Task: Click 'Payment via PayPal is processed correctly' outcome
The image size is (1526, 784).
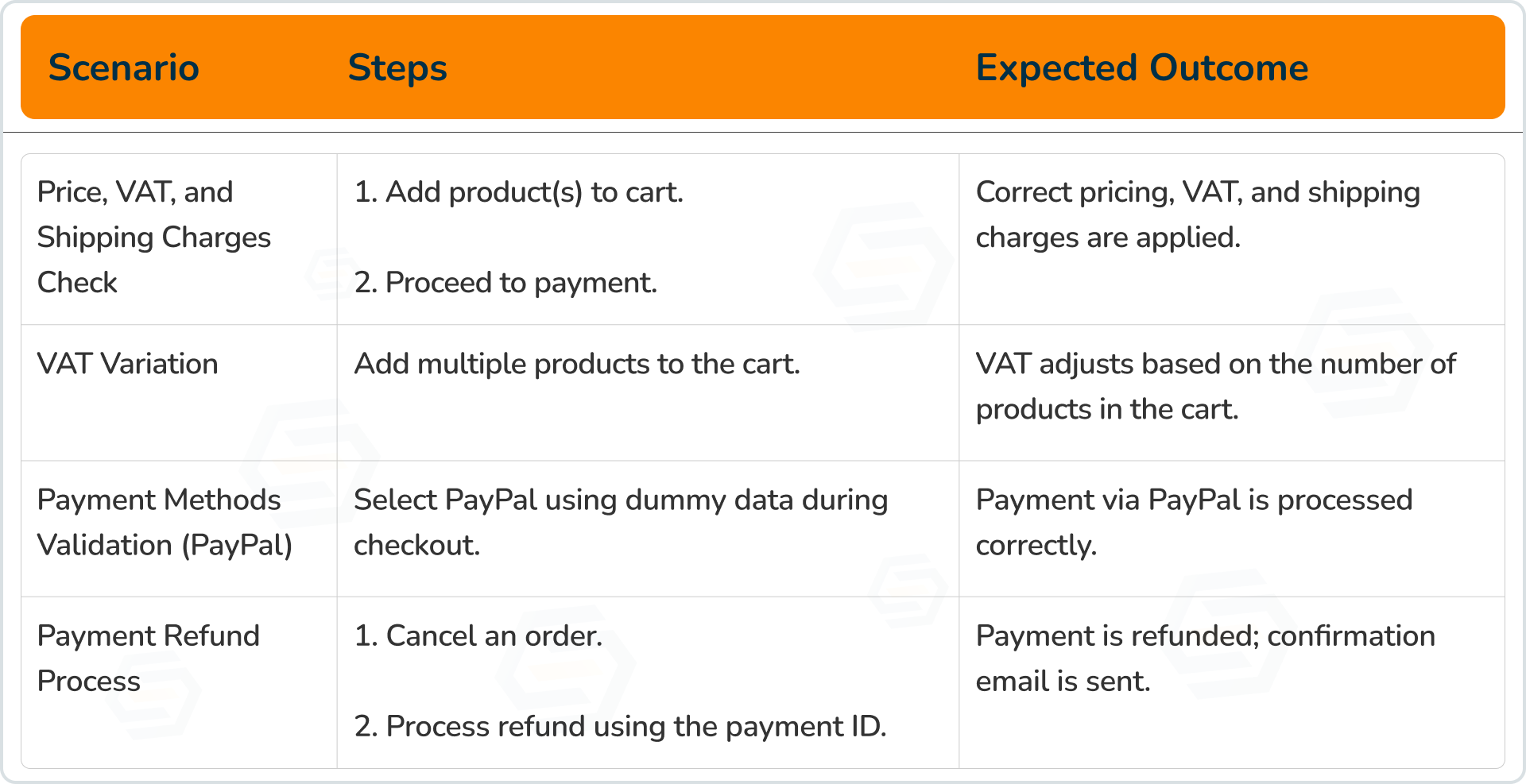Action: coord(1194,523)
